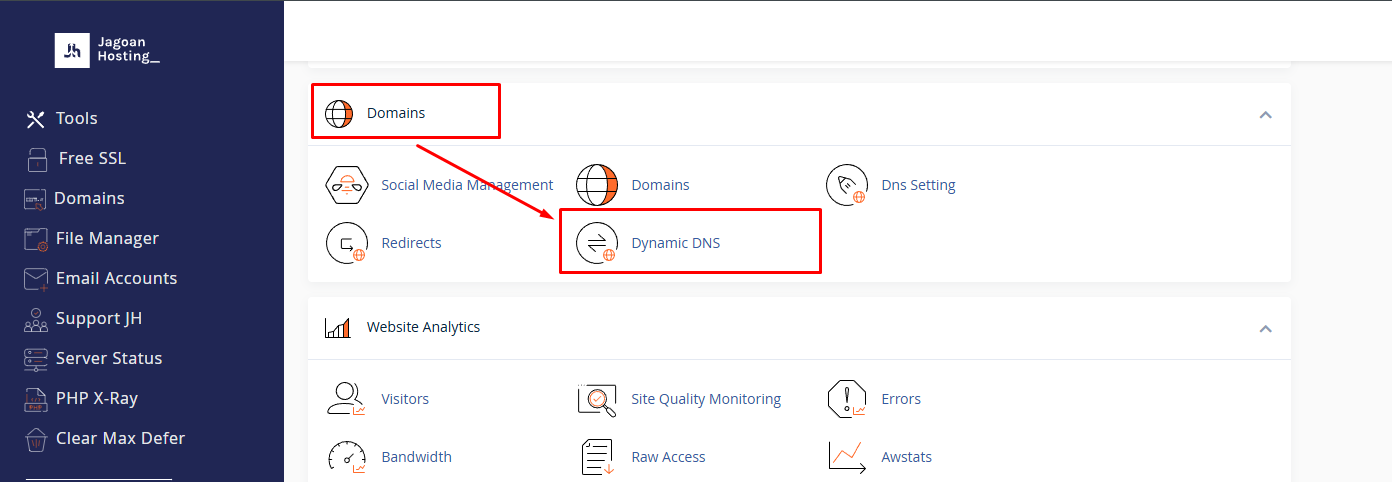
Task: Click the Raw Access document icon
Action: coord(597,457)
